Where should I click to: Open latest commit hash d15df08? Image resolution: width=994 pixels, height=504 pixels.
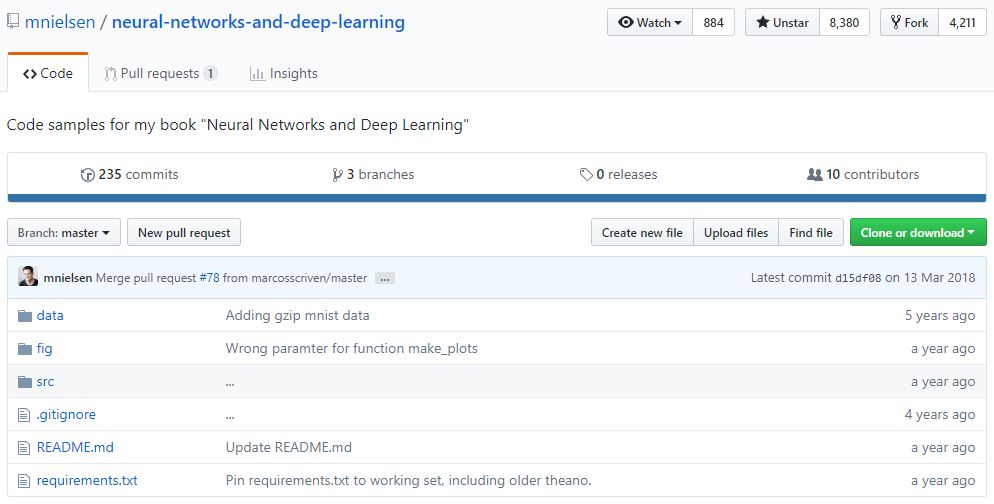pyautogui.click(x=858, y=278)
